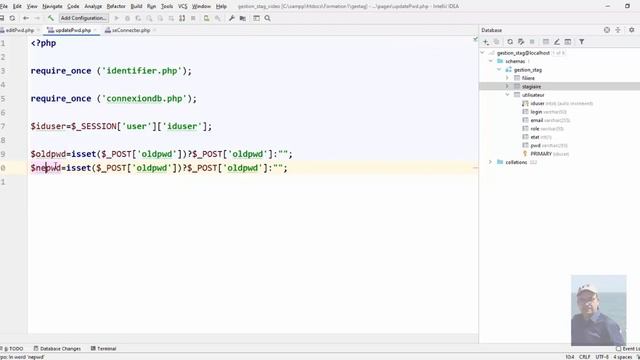Image resolution: width=640 pixels, height=360 pixels.
Task: Refresh the Database panel
Action: point(510,42)
